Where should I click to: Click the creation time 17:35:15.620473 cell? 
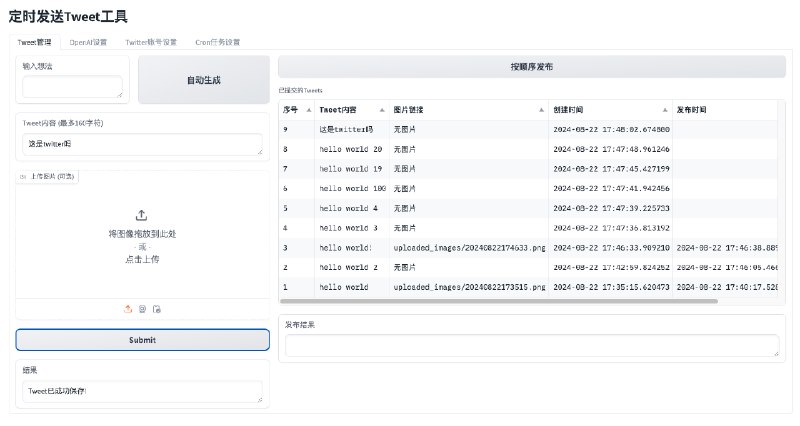point(611,287)
